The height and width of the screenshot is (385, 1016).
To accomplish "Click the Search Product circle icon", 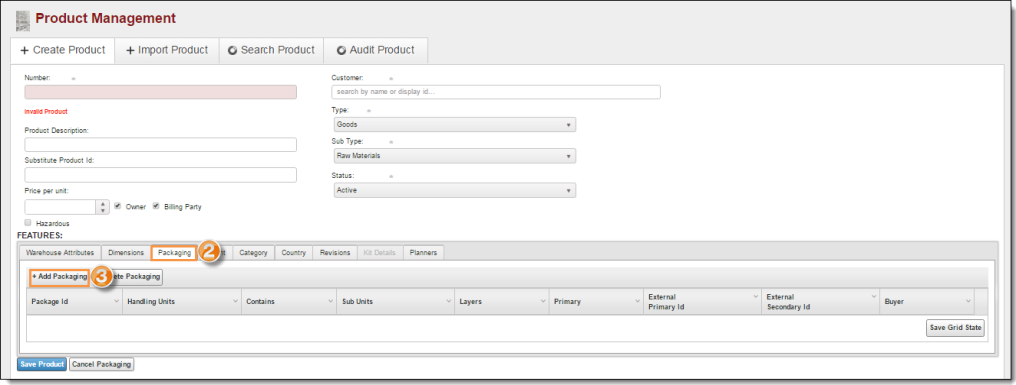I will click(x=233, y=51).
